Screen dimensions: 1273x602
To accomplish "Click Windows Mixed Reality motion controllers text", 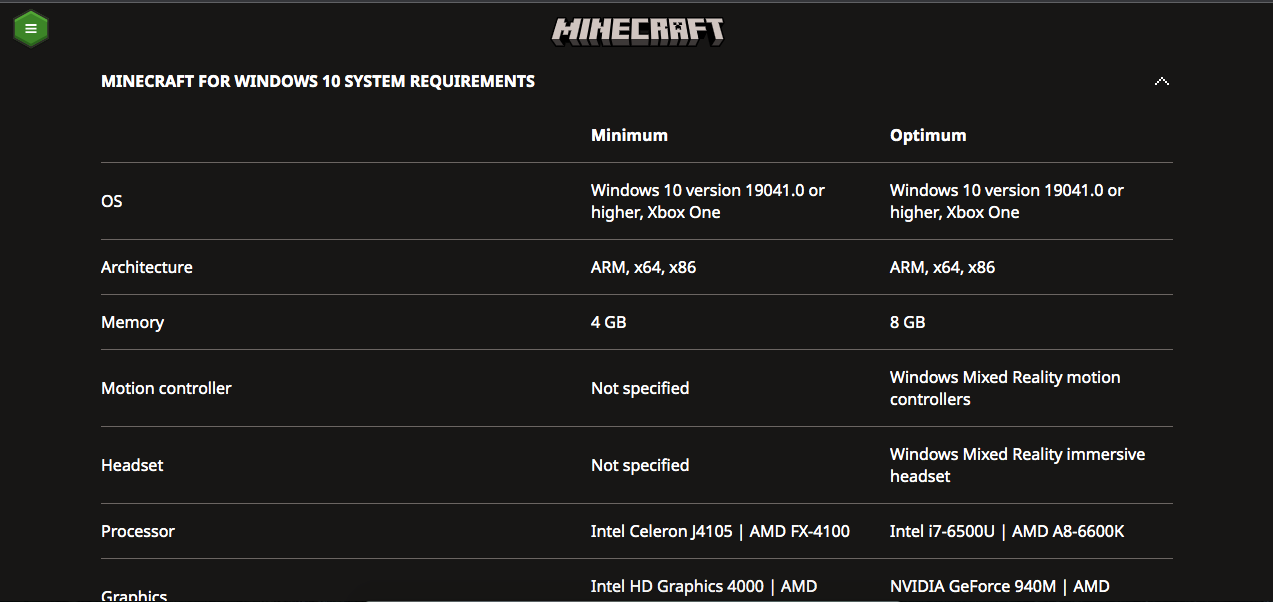I will (1005, 388).
